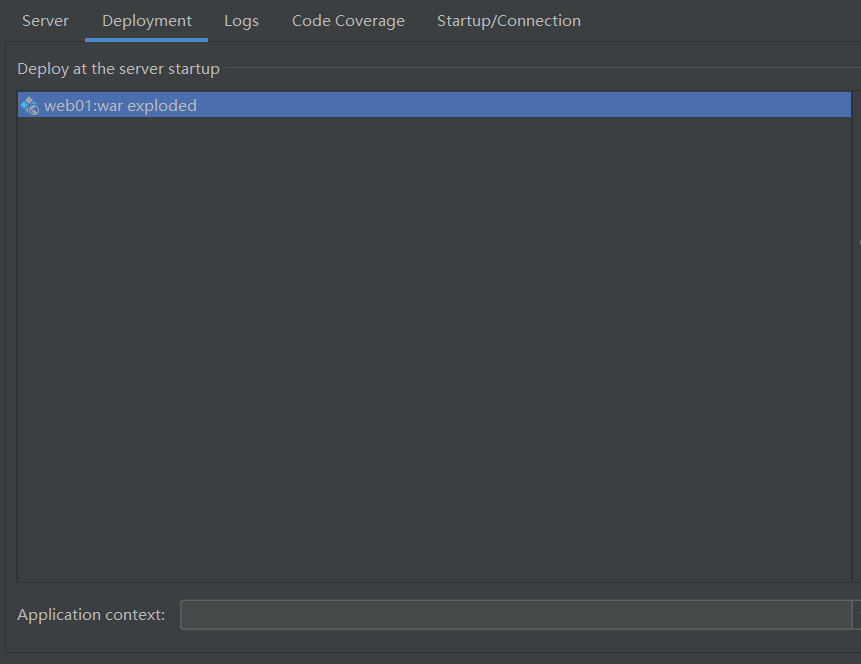Click the 'Startup' word in the last tab
Screen dimensions: 861x664
coord(465,20)
